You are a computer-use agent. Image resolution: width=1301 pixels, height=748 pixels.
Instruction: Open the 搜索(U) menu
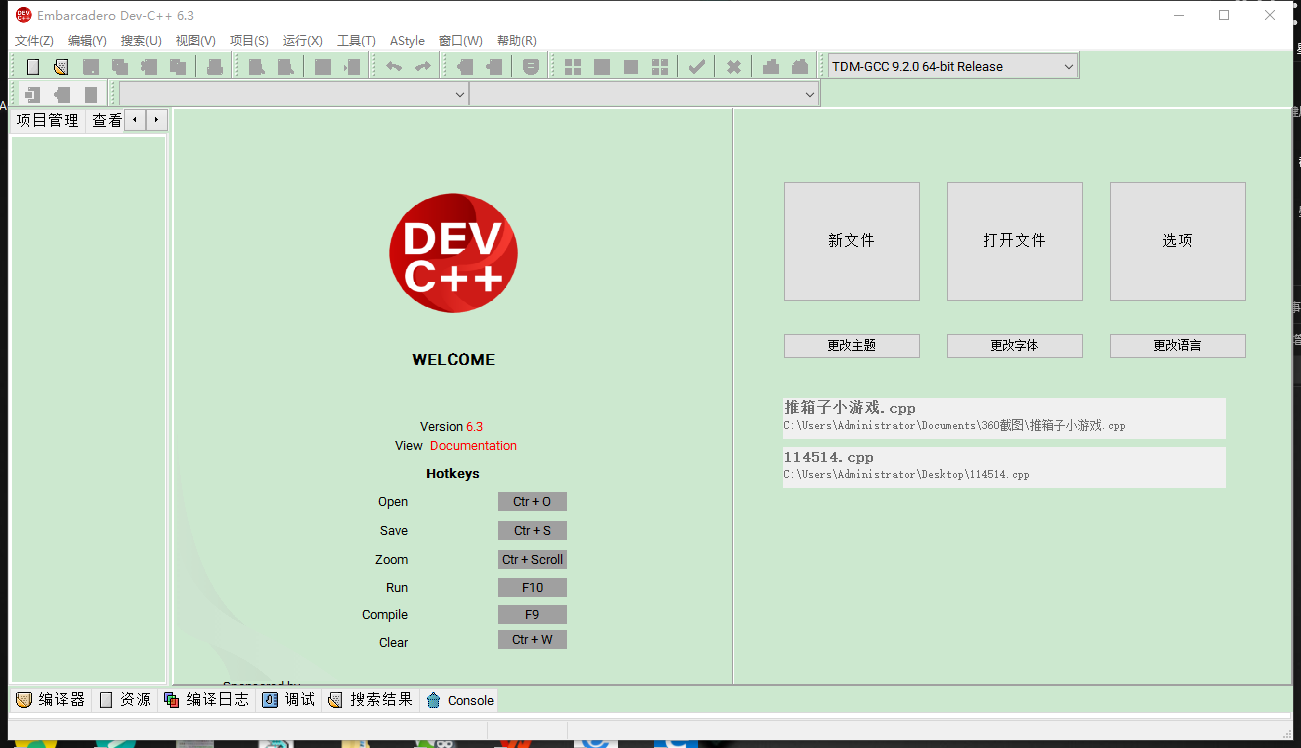(x=141, y=41)
